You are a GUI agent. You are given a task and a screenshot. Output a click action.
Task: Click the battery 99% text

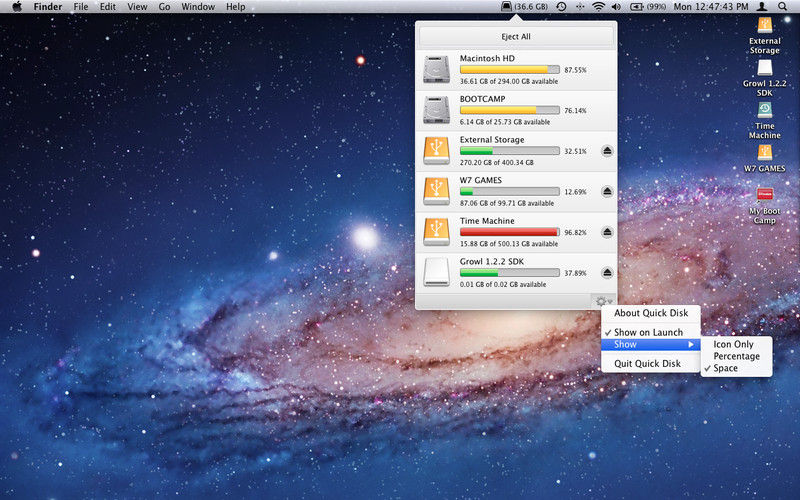656,7
